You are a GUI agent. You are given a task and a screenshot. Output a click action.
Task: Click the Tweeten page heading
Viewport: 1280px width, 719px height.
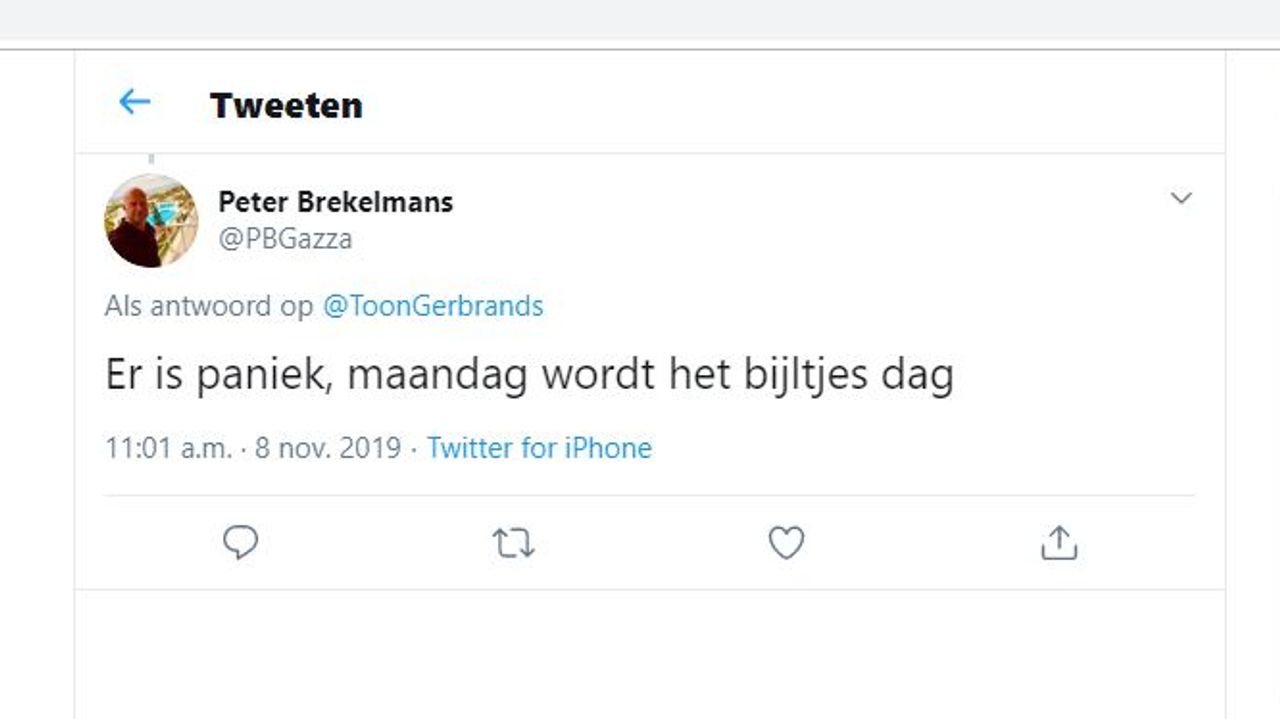coord(286,105)
